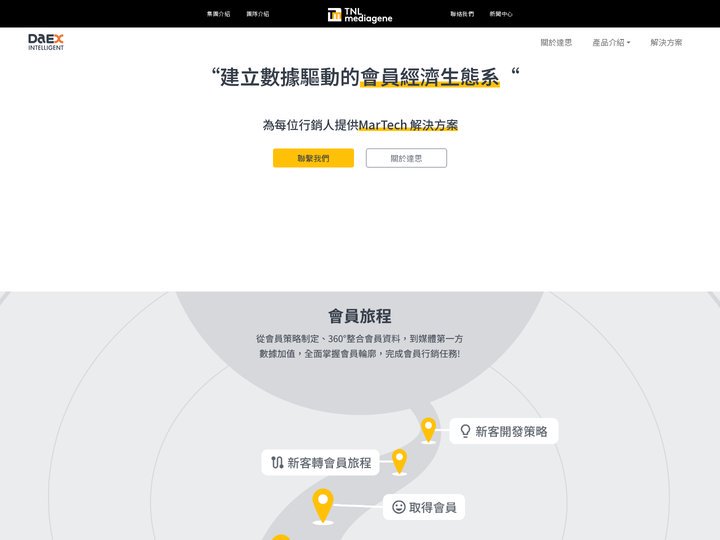Click the yellow 聯繫我們 button

point(313,158)
